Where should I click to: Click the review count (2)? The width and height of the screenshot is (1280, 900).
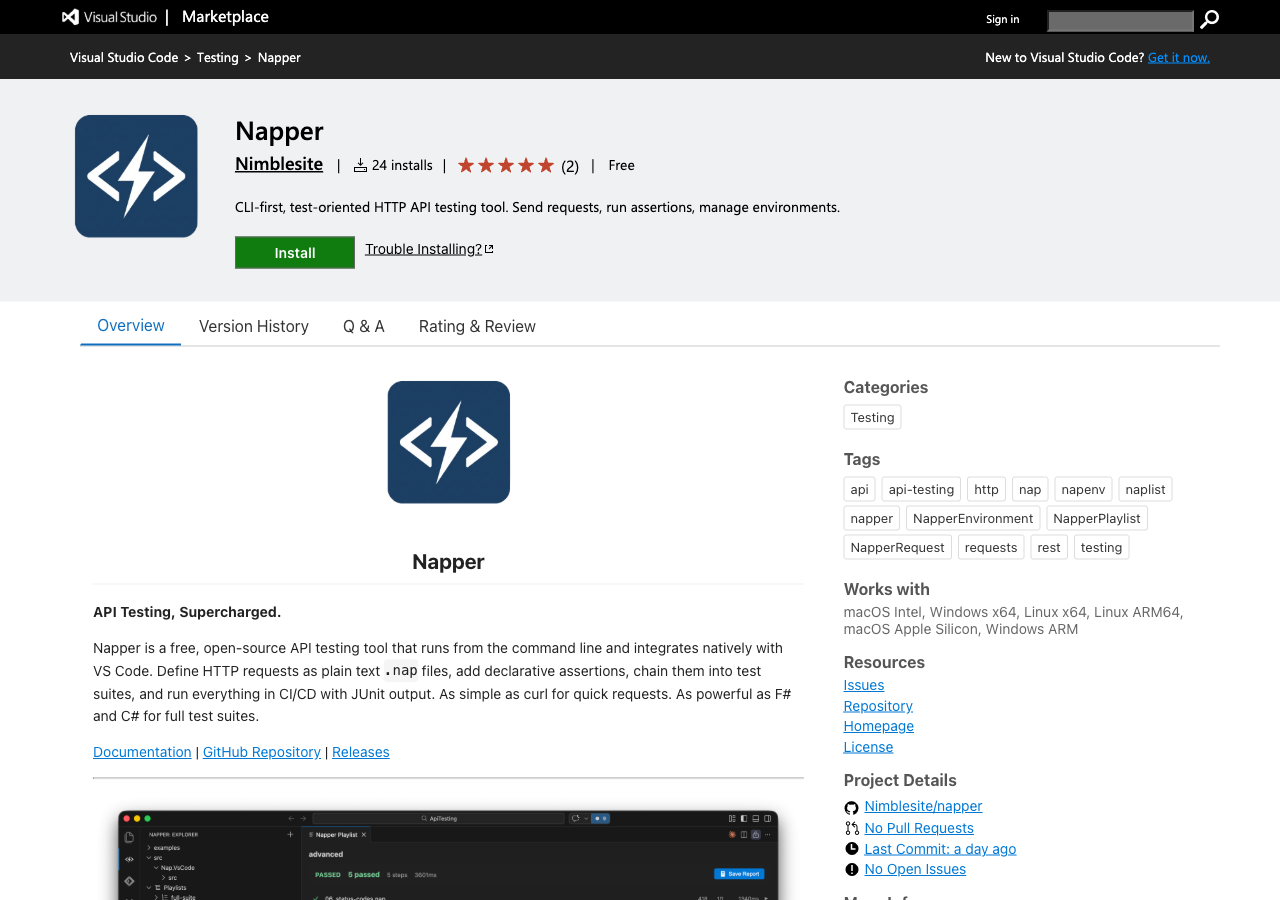(x=570, y=166)
